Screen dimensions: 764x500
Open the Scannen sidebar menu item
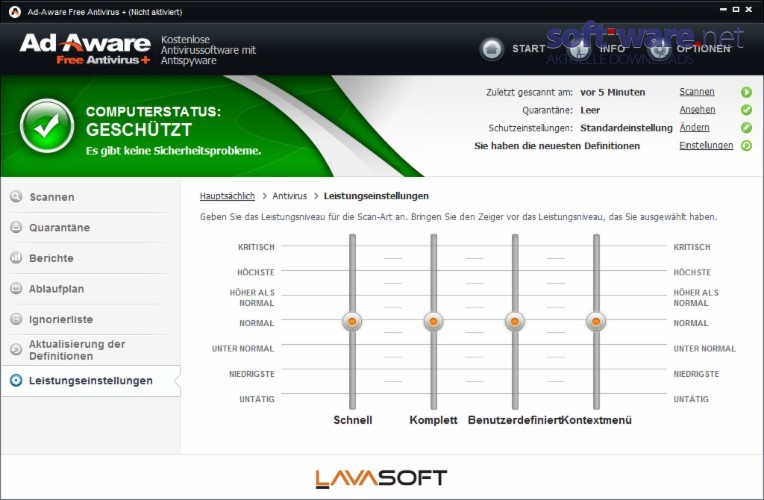[x=91, y=197]
